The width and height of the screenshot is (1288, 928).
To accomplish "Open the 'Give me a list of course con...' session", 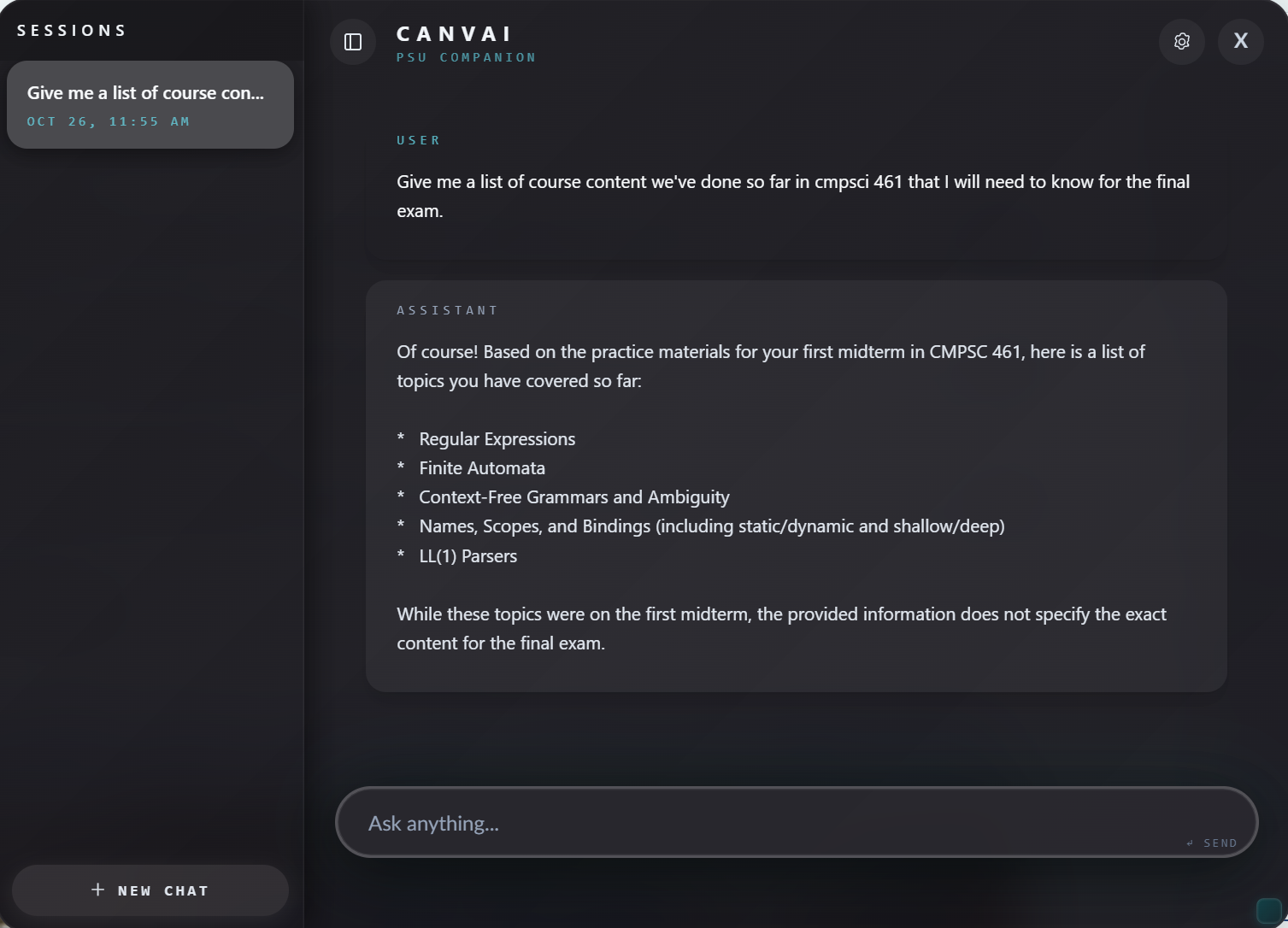I will [150, 104].
